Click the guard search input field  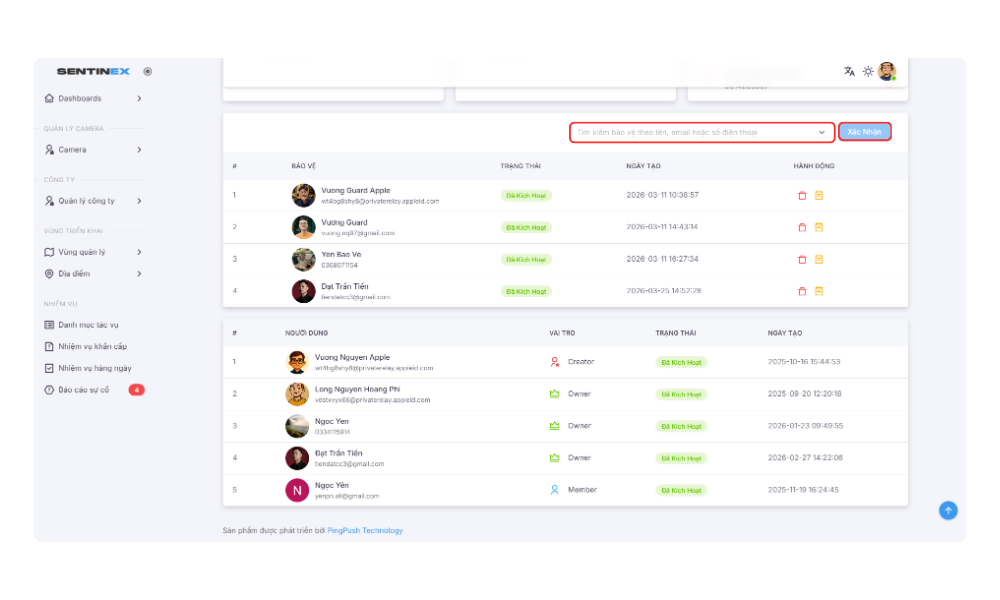pyautogui.click(x=690, y=132)
